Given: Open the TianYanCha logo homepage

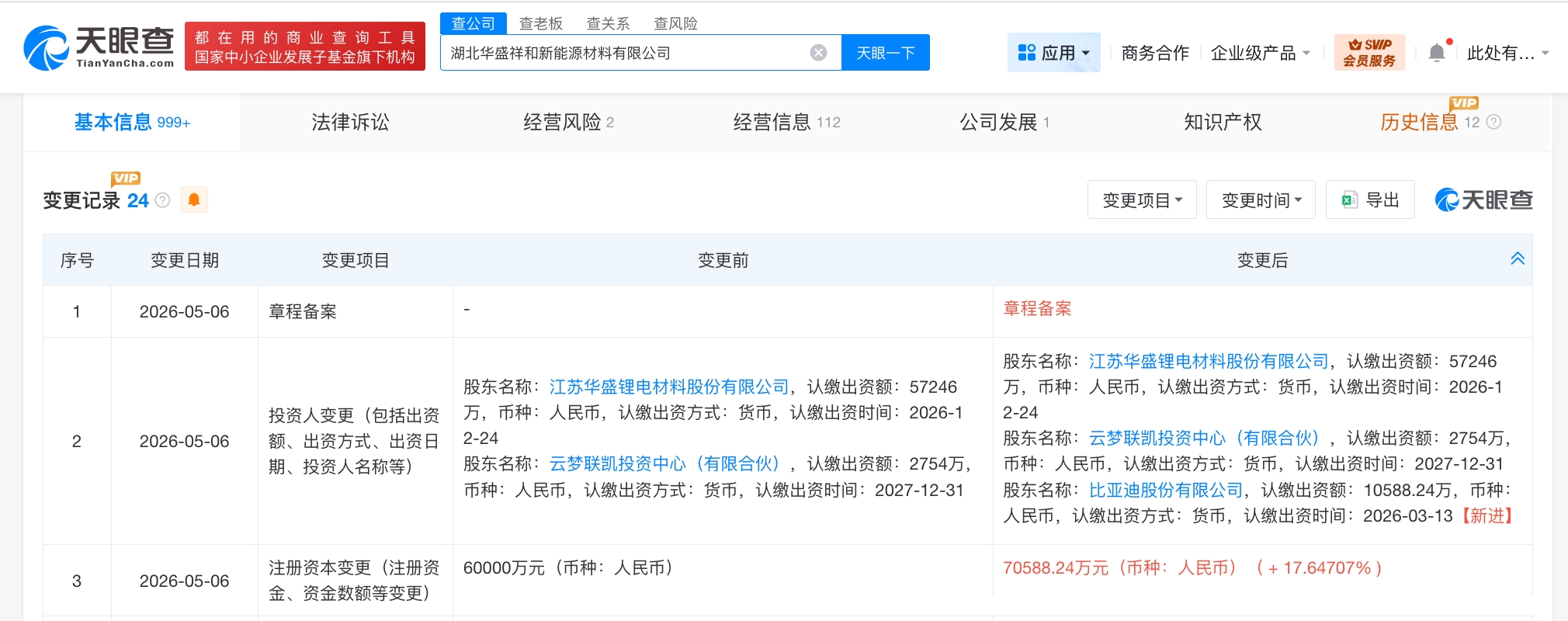Looking at the screenshot, I should pos(99,47).
